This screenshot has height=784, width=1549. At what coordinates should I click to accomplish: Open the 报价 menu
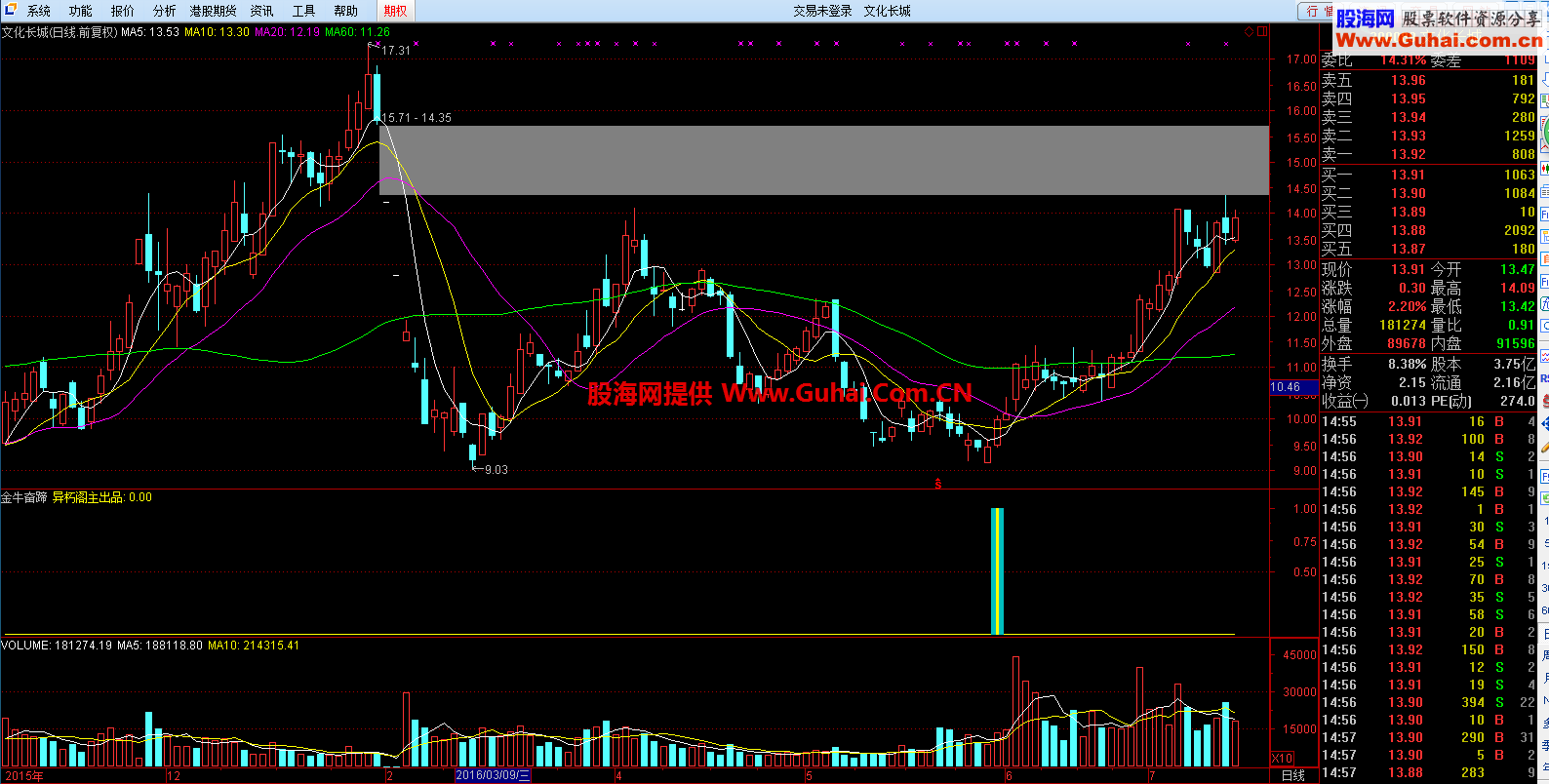pos(123,11)
